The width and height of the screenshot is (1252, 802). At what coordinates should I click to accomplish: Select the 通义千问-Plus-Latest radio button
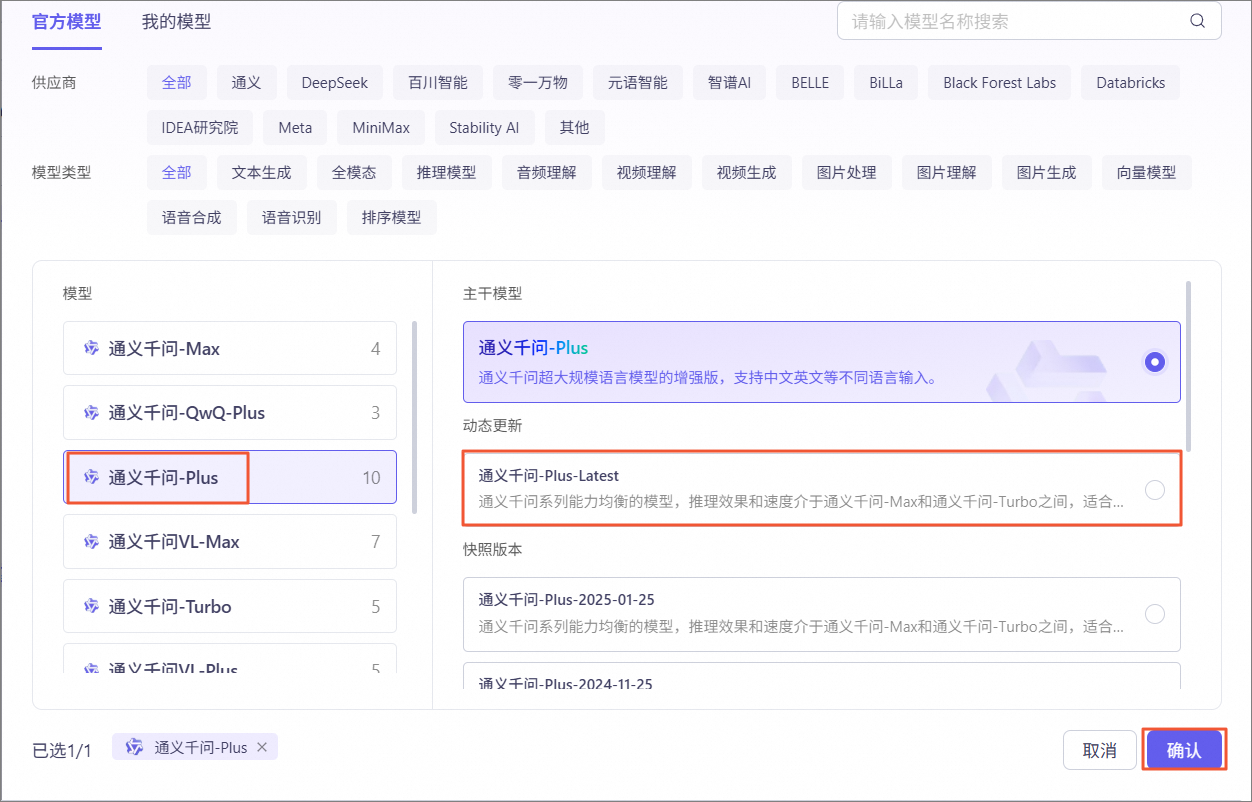click(1155, 490)
